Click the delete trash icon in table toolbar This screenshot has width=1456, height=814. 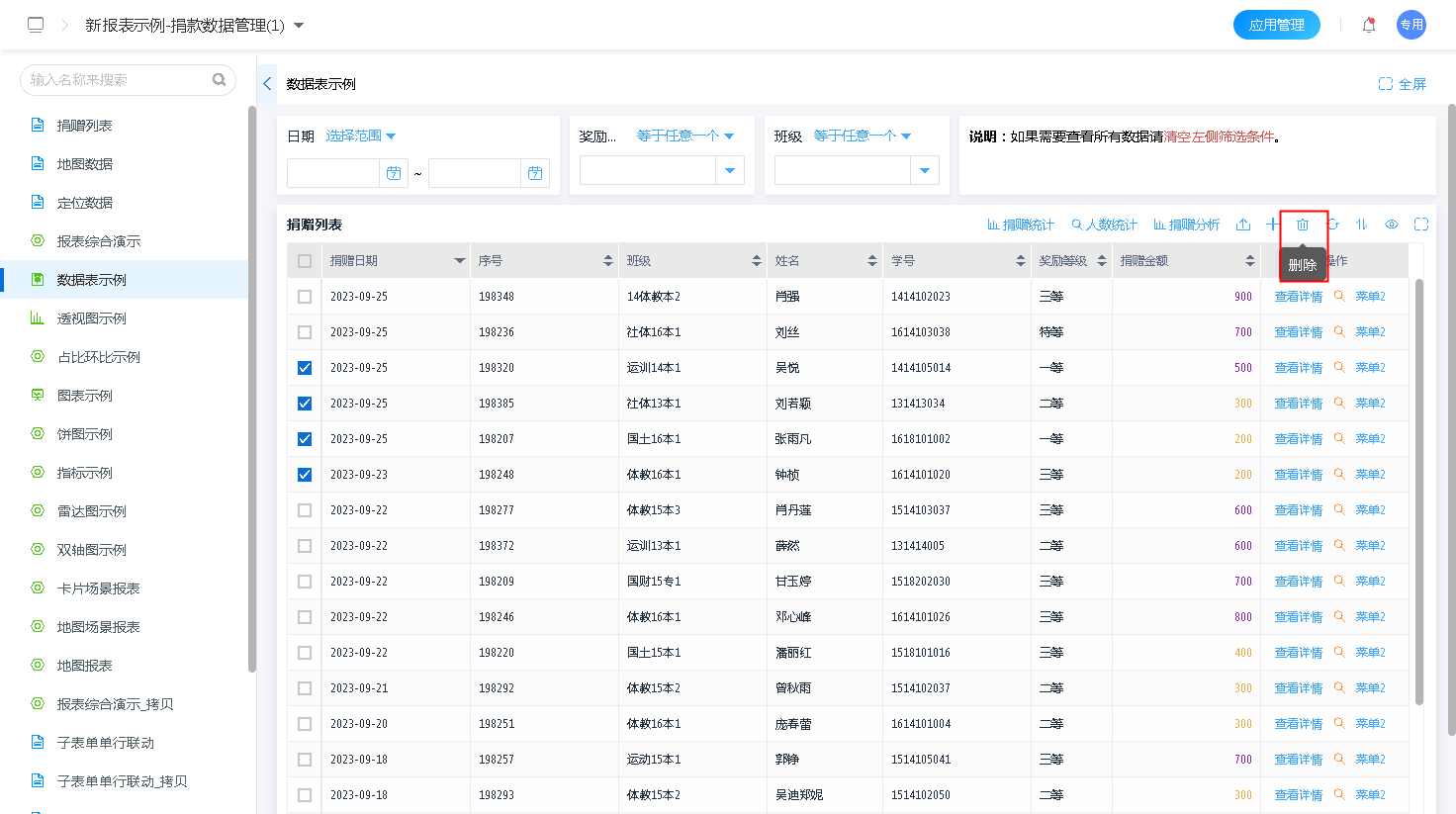coord(1303,225)
